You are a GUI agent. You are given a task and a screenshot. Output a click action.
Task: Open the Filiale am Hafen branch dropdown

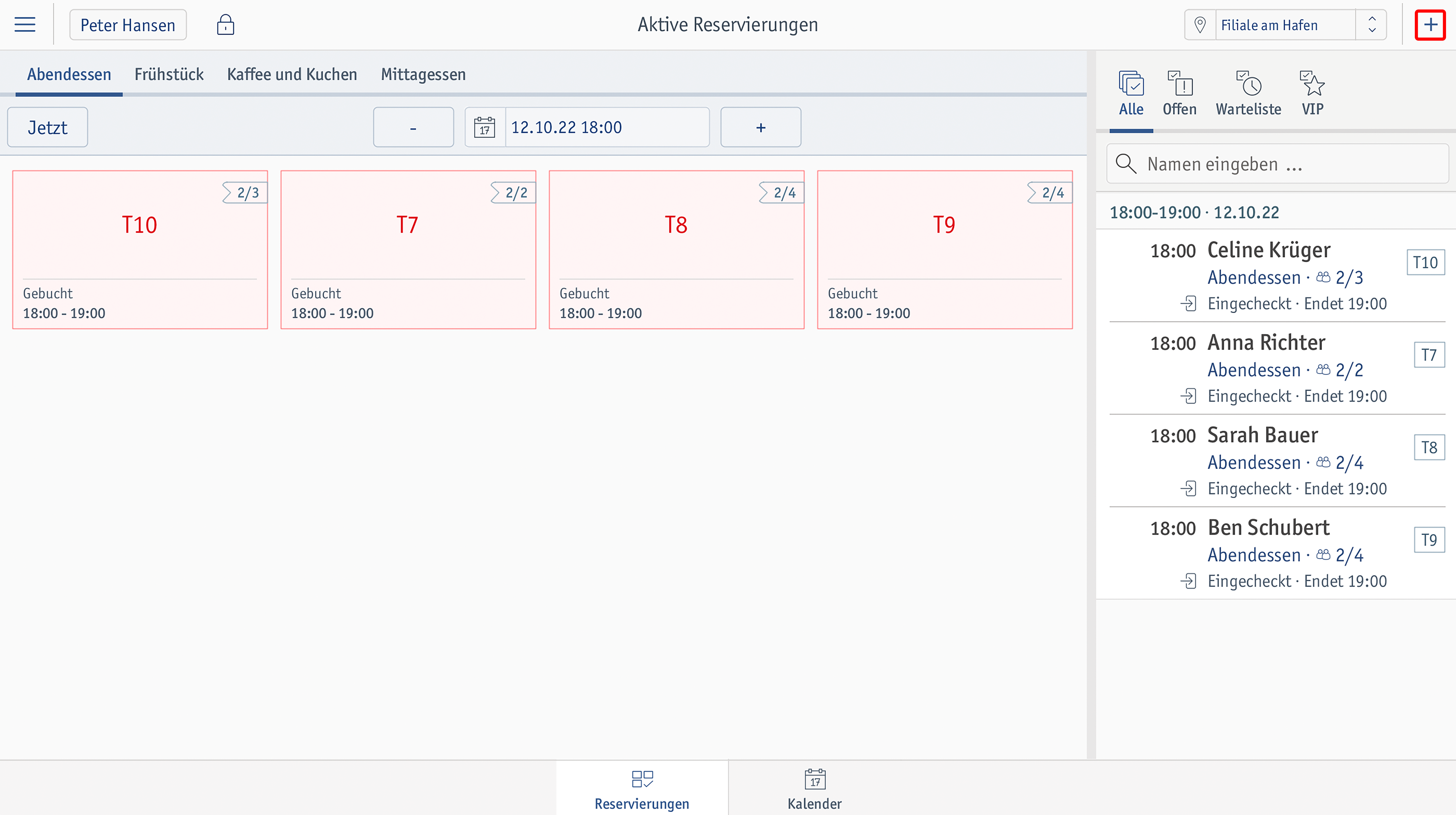click(x=1286, y=25)
